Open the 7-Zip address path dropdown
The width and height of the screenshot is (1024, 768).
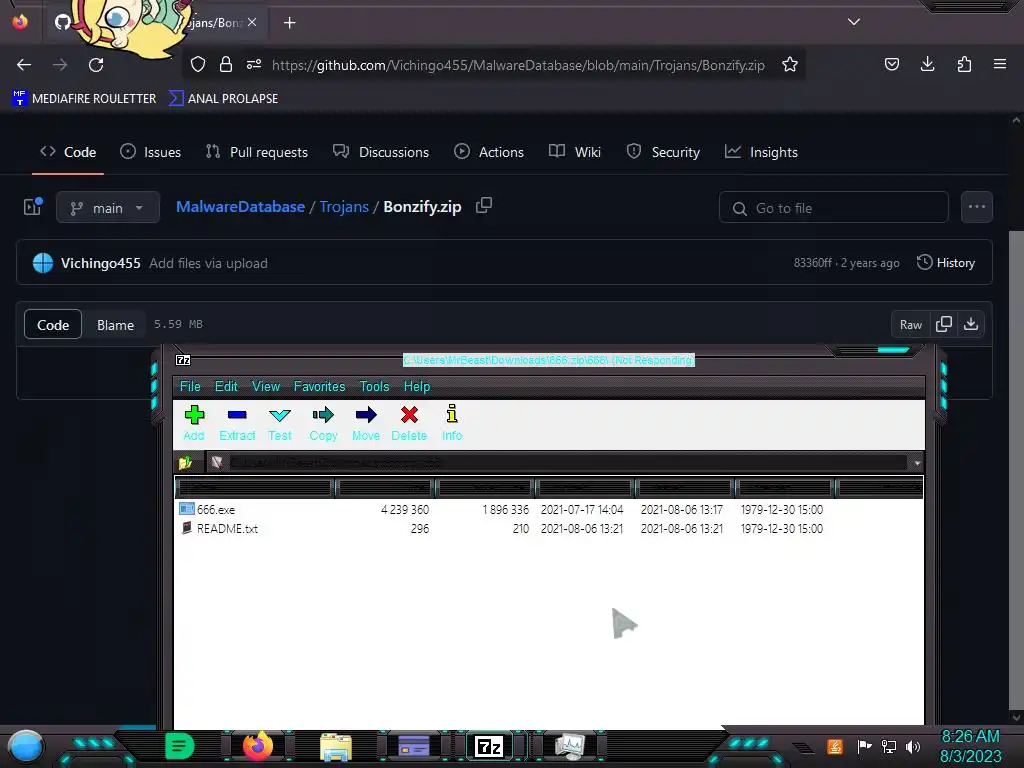917,463
